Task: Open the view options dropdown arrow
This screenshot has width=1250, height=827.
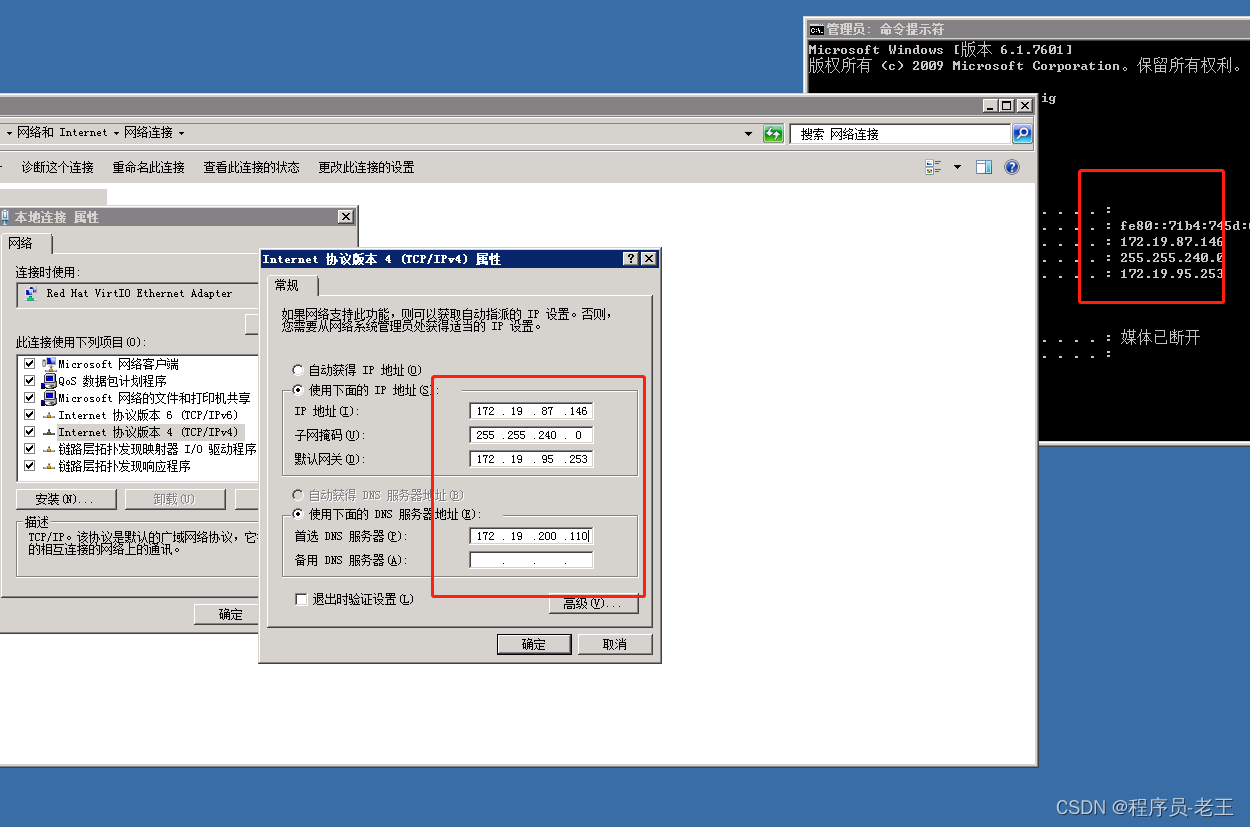Action: [x=957, y=168]
